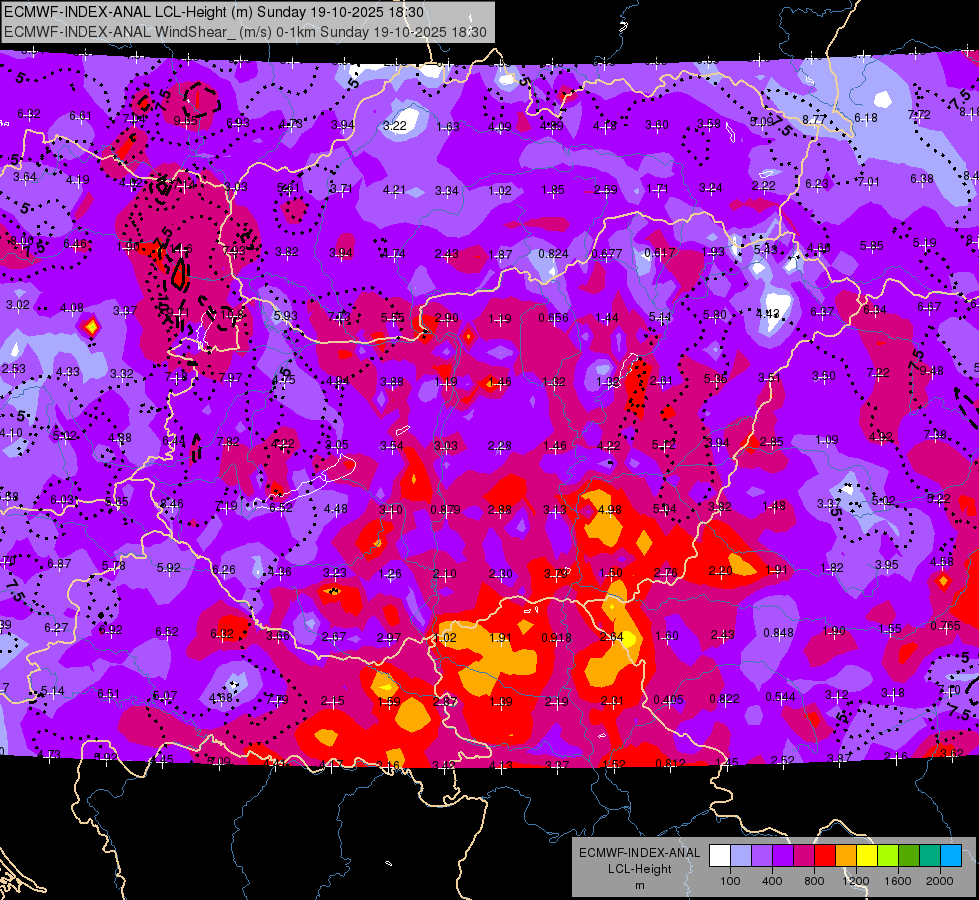The width and height of the screenshot is (979, 900).
Task: Click the dark green legend swatch
Action: 909,856
